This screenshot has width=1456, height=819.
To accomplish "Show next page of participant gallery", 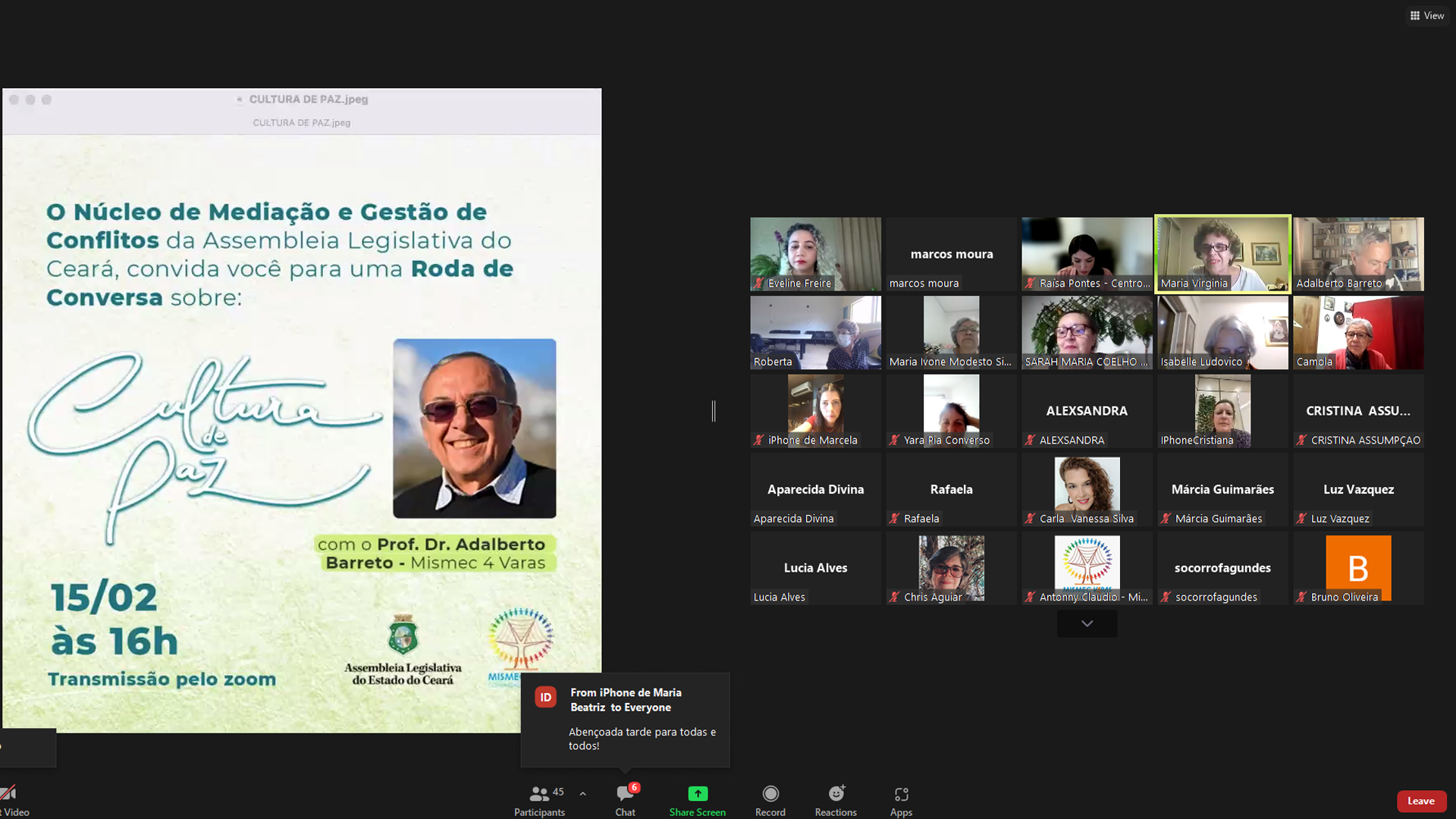I will (x=1087, y=623).
